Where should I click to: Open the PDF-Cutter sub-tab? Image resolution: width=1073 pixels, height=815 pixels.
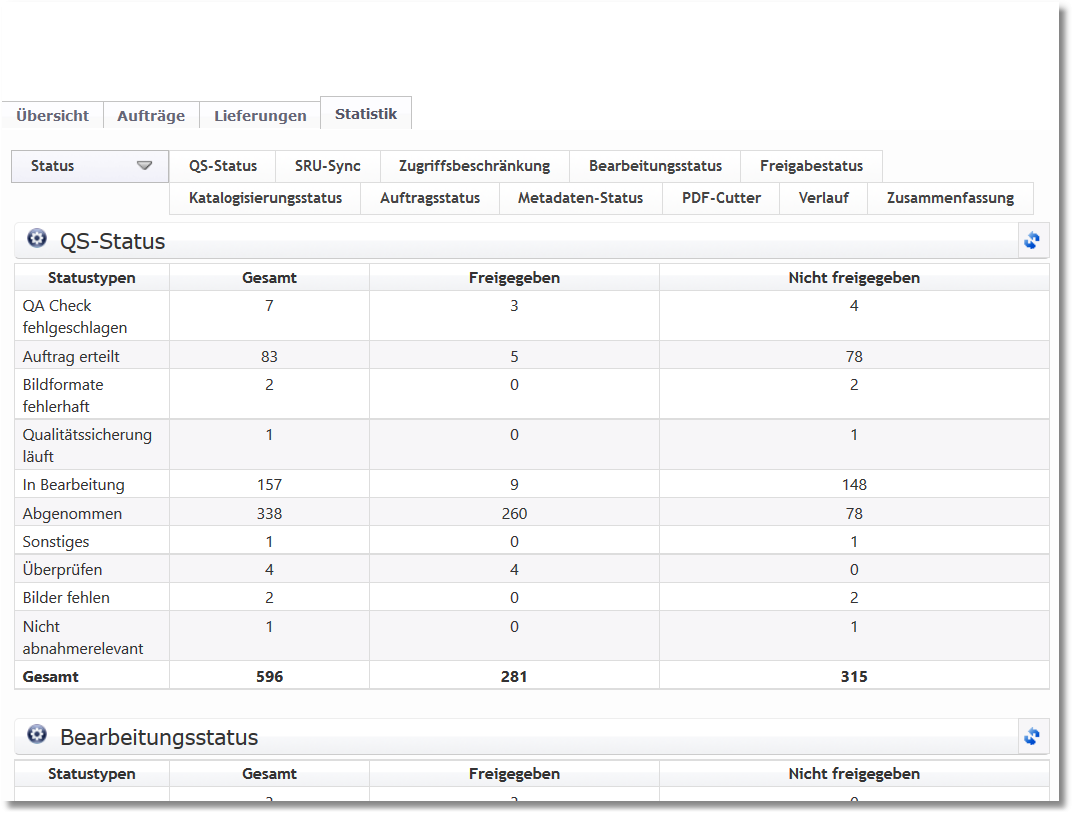click(x=721, y=198)
